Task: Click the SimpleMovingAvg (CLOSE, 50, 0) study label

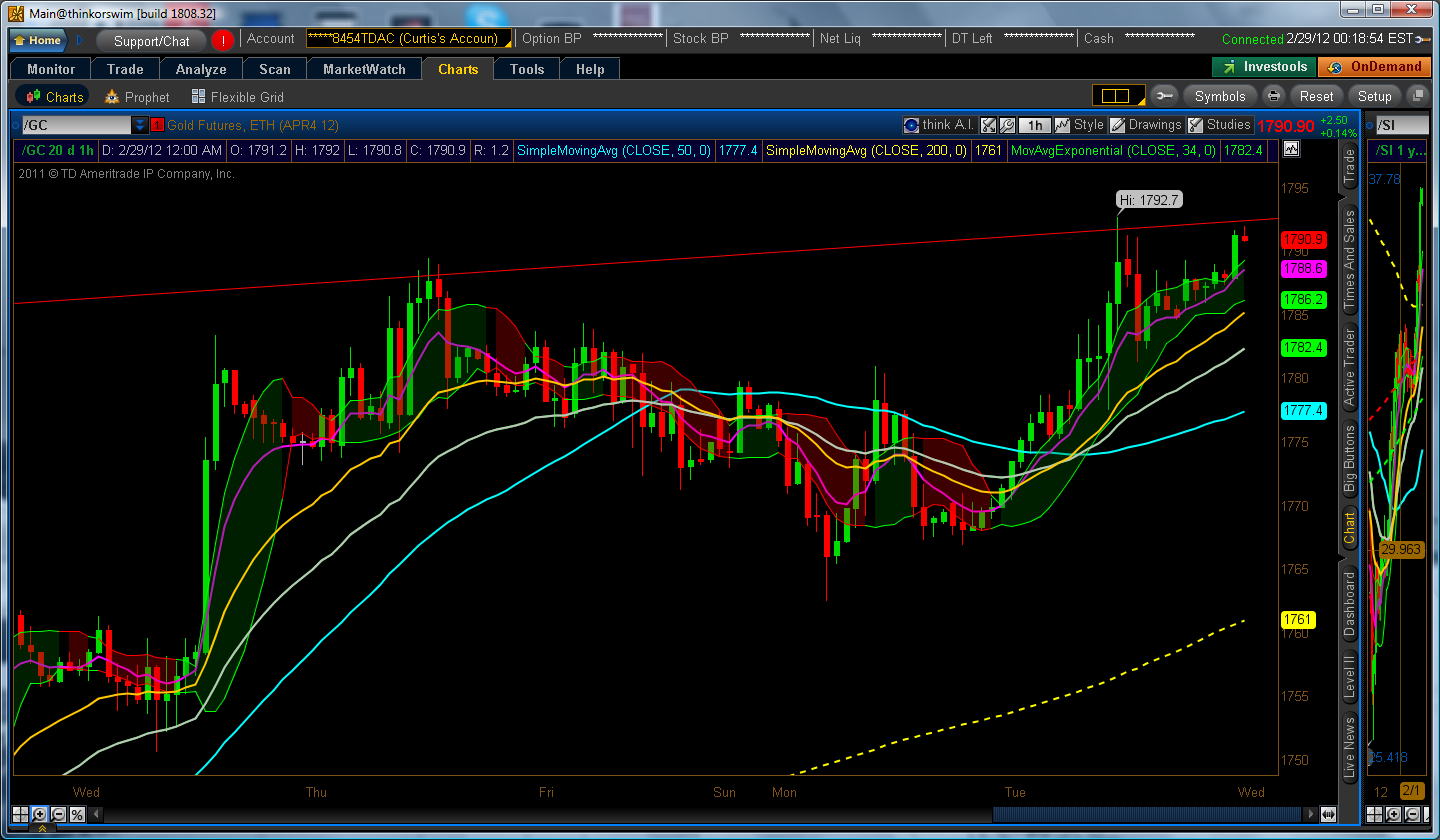Action: tap(613, 150)
